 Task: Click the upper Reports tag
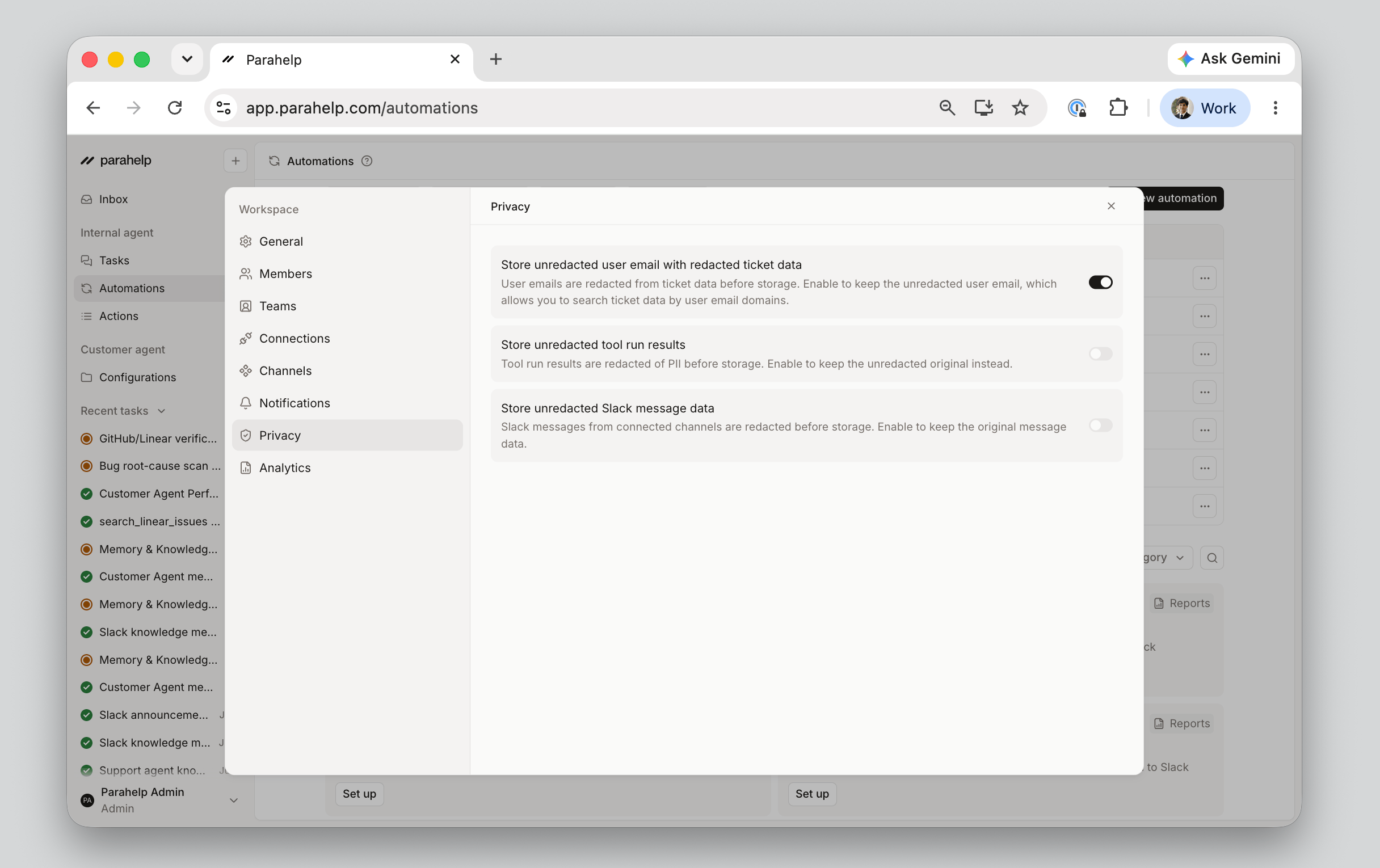[1182, 603]
